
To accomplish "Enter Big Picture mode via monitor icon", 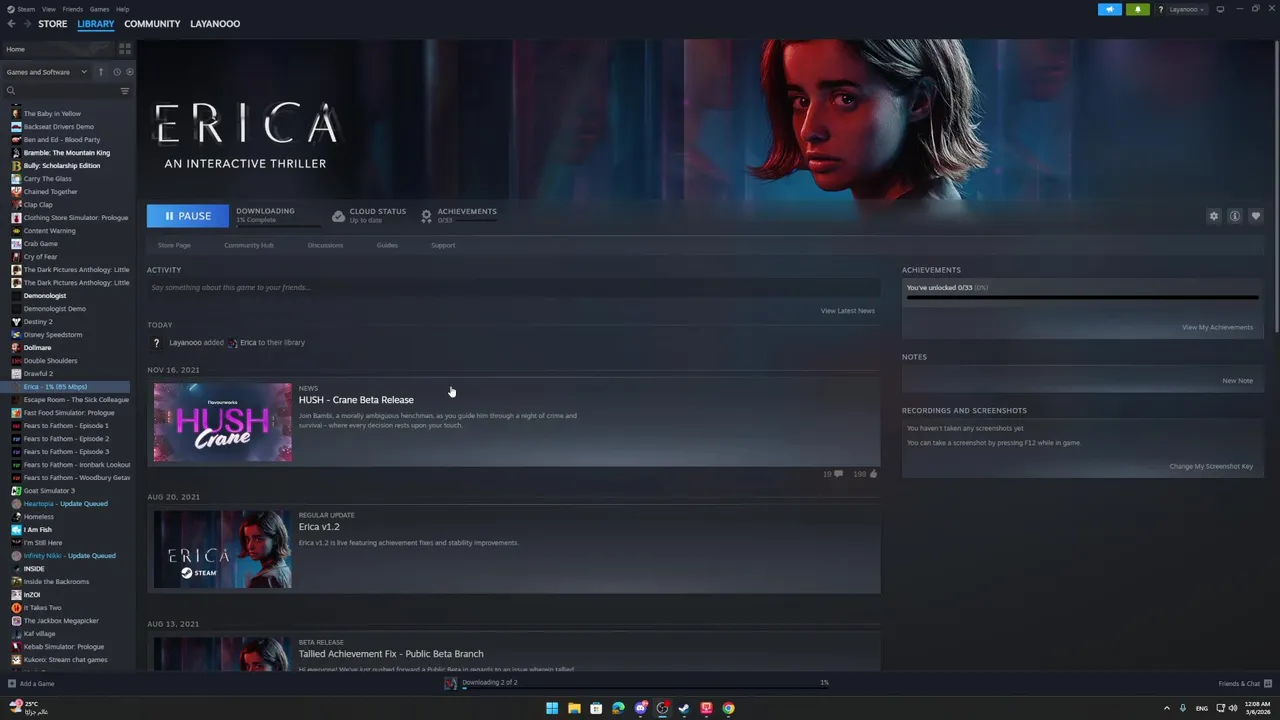I will 1220,9.
